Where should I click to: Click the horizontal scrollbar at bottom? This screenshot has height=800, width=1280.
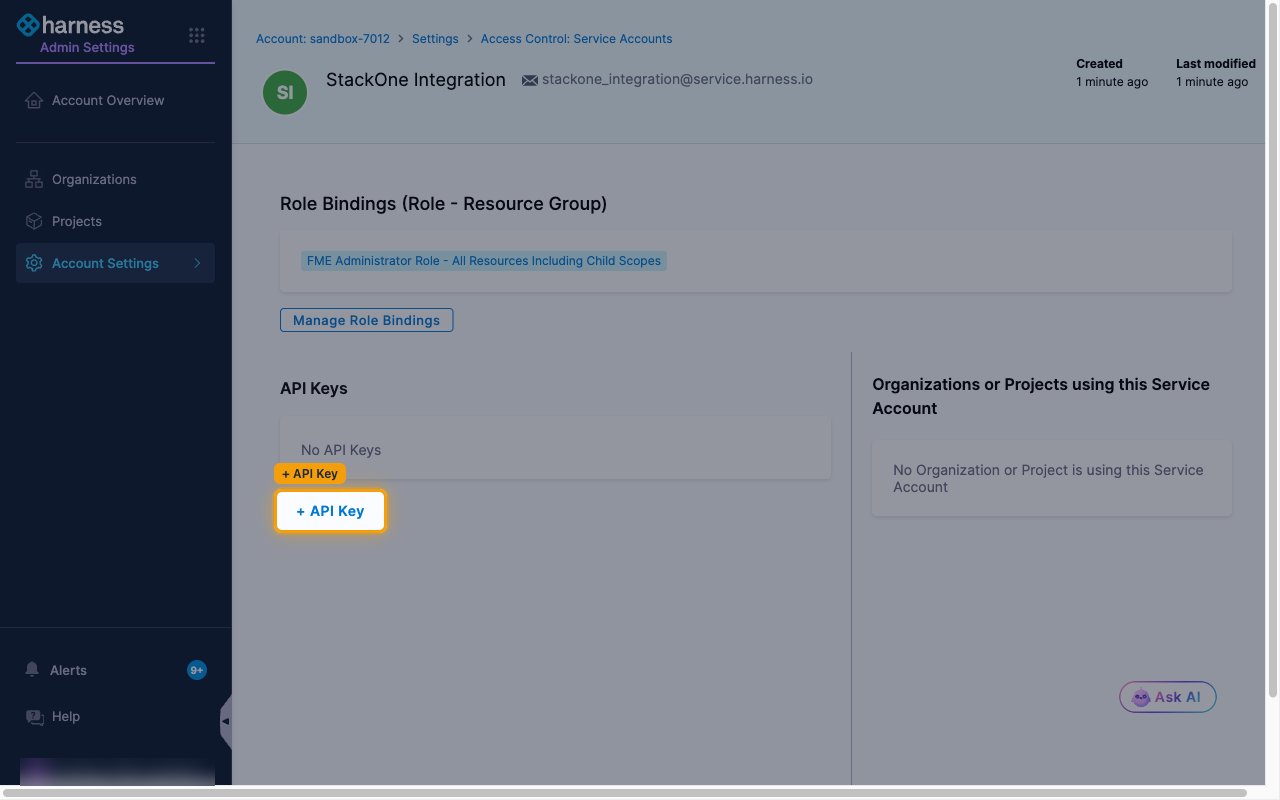(625, 793)
